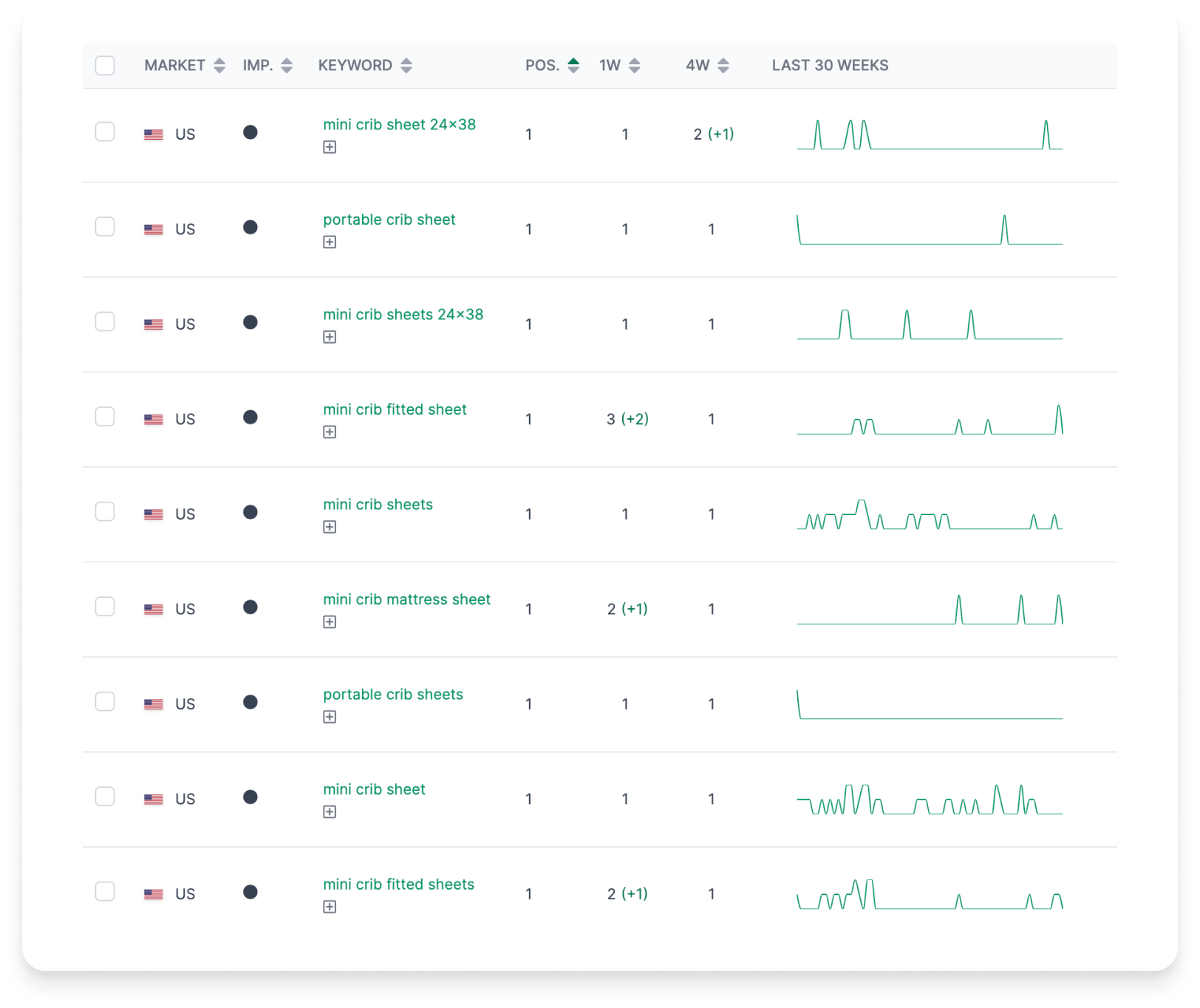View 30-week chart for mini crib sheets

930,514
